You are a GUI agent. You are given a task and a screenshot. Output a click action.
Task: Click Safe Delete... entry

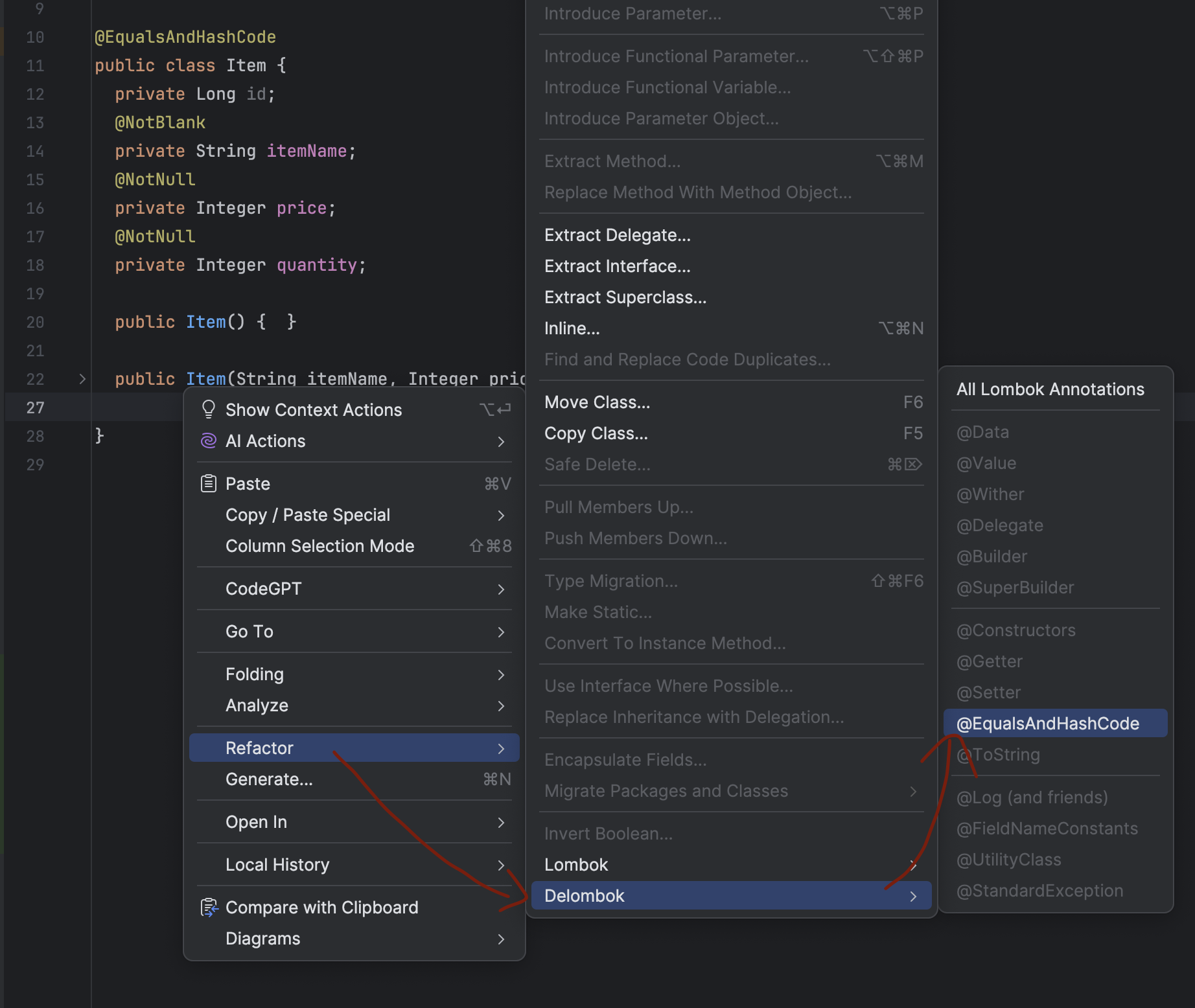tap(731, 464)
